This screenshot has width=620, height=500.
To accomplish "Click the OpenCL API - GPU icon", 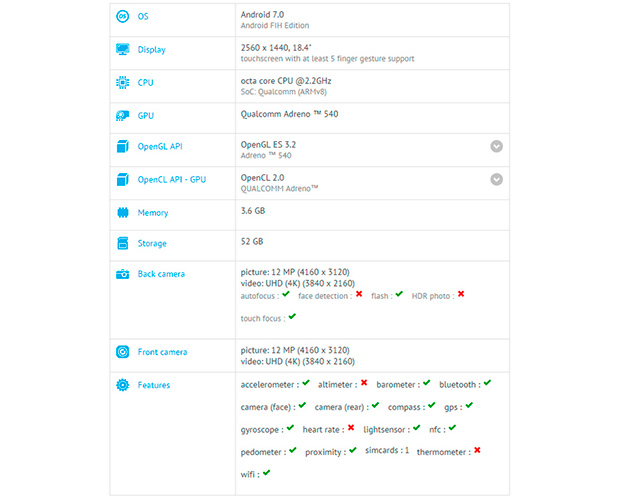I will click(122, 179).
